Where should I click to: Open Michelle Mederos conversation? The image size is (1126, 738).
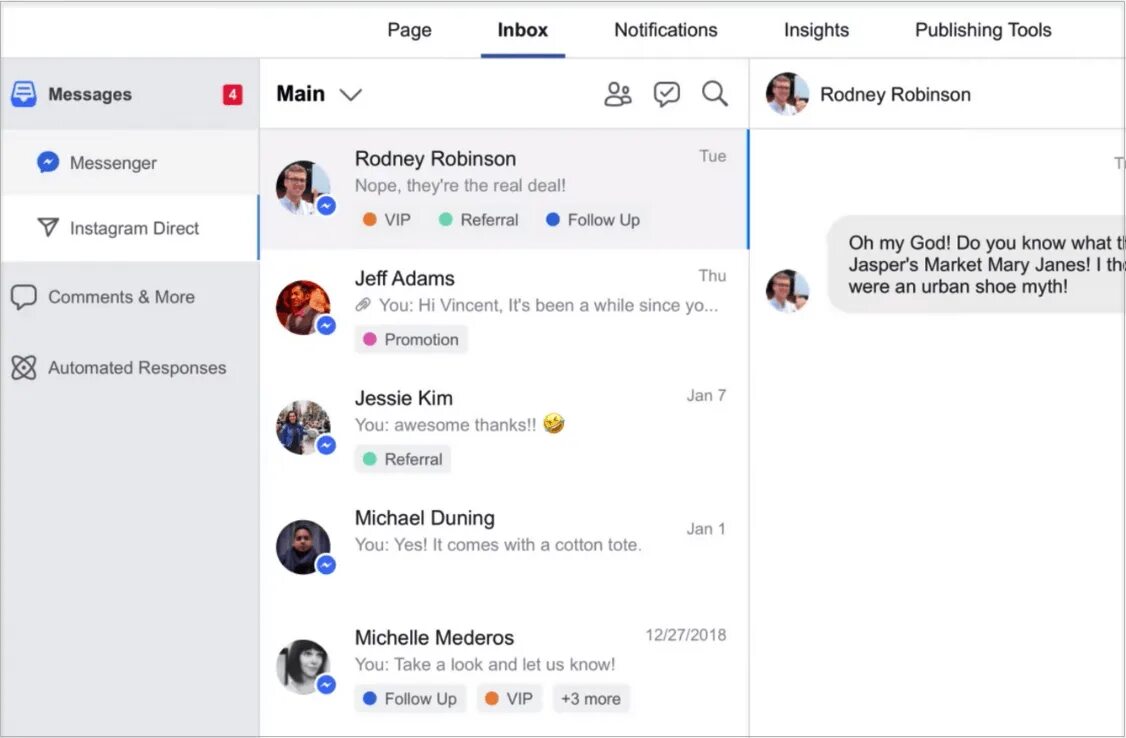pyautogui.click(x=503, y=671)
